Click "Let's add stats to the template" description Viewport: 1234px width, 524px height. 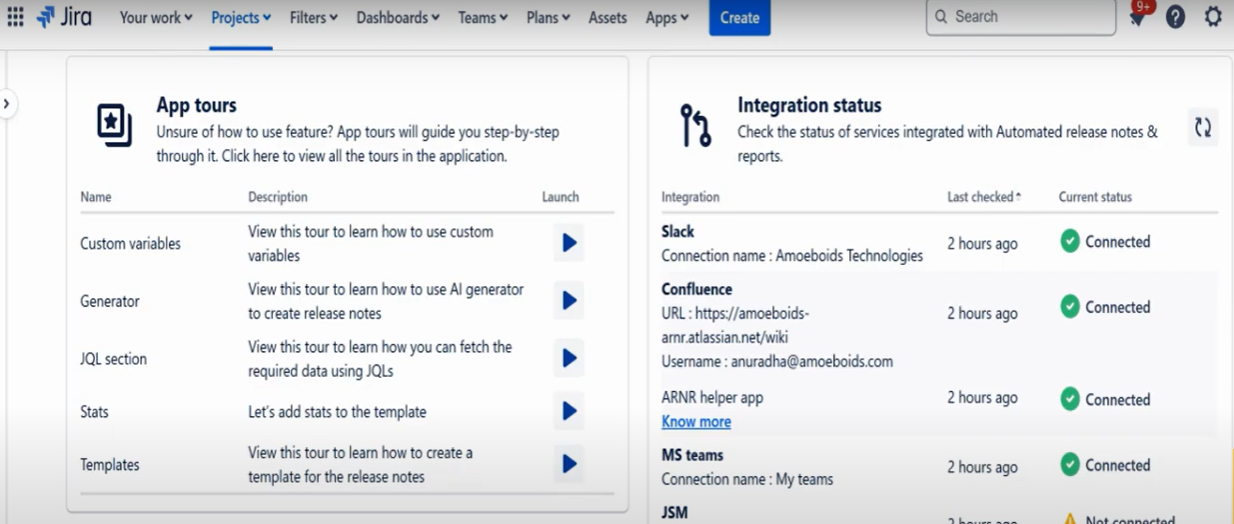pos(337,412)
